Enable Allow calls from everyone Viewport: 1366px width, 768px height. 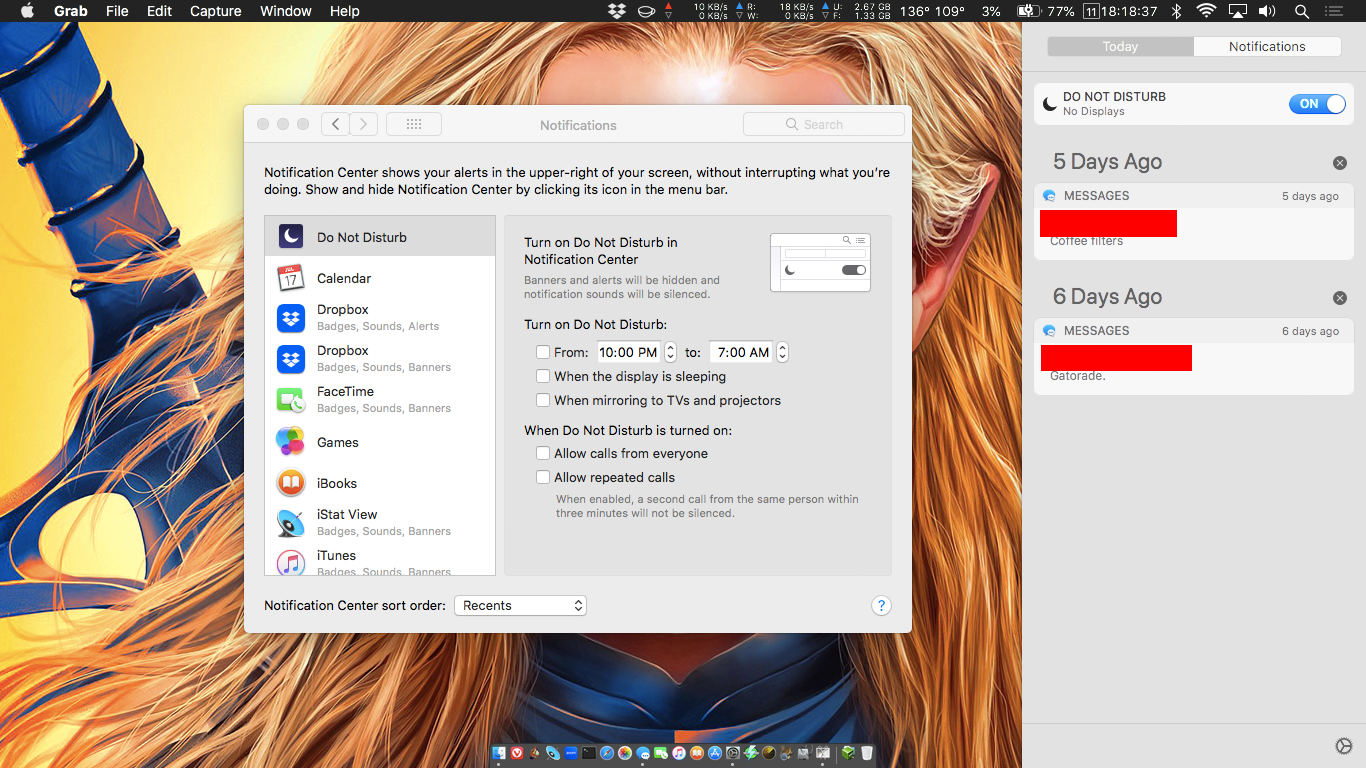pyautogui.click(x=543, y=453)
